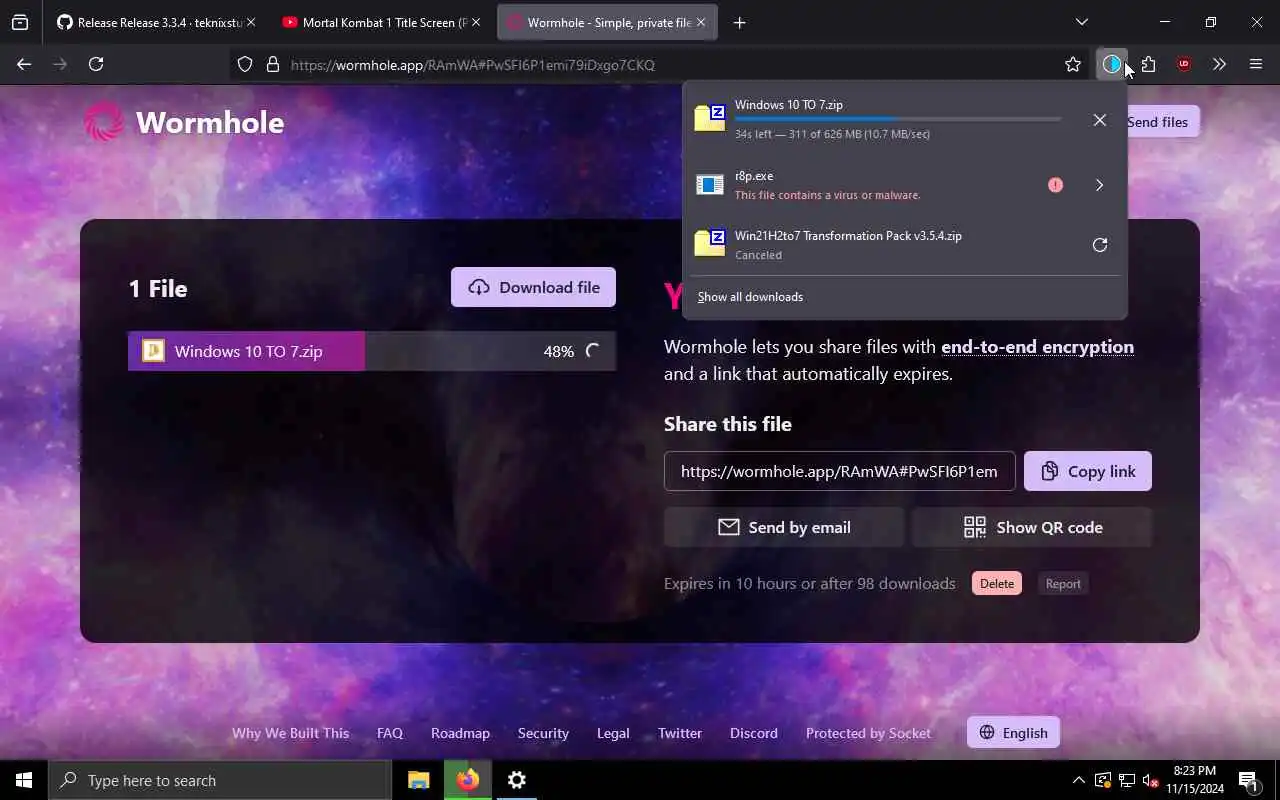The image size is (1280, 800).
Task: Select the Wormhole tab
Action: pyautogui.click(x=606, y=22)
